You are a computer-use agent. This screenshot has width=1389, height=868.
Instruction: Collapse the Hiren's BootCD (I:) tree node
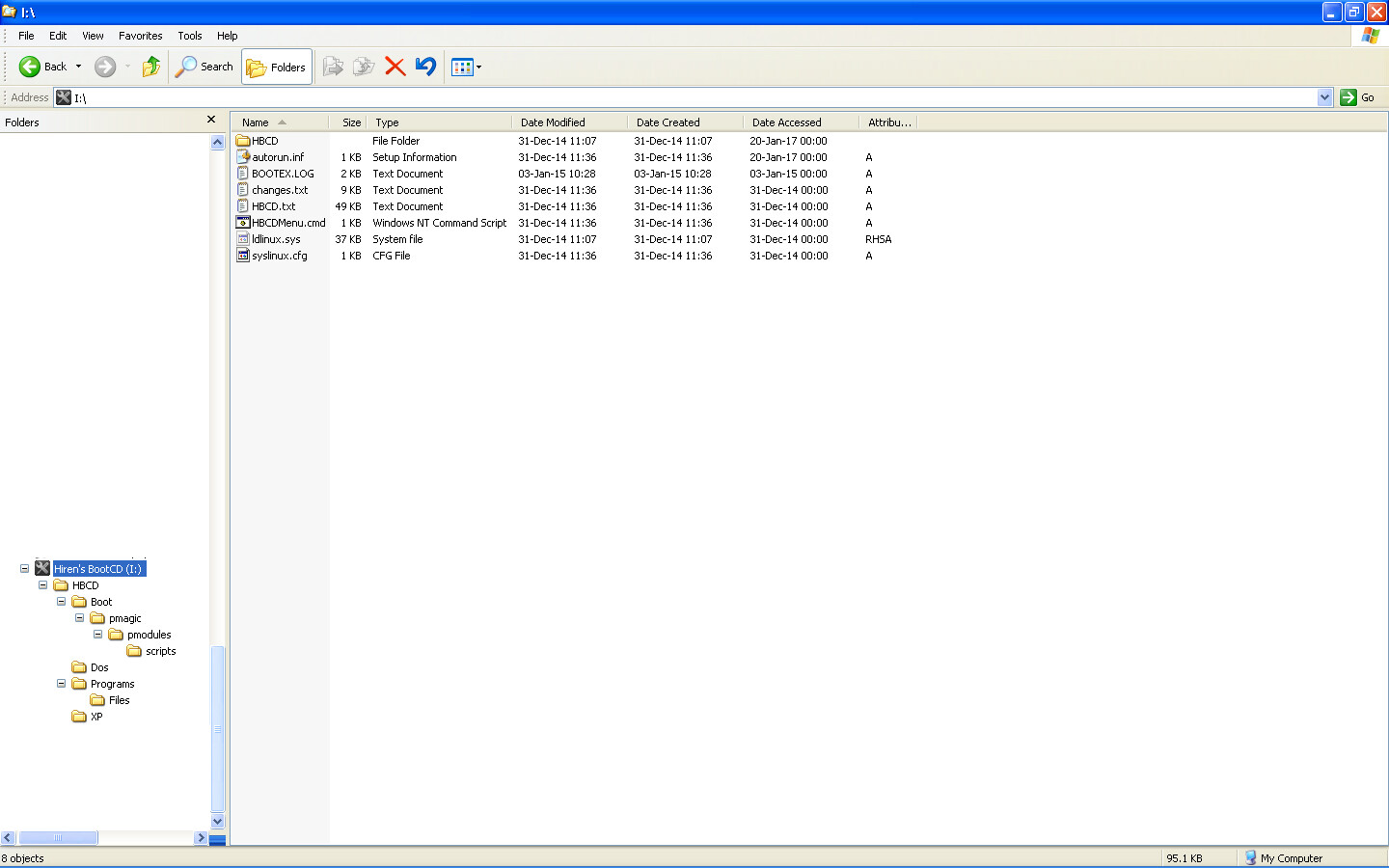(24, 569)
